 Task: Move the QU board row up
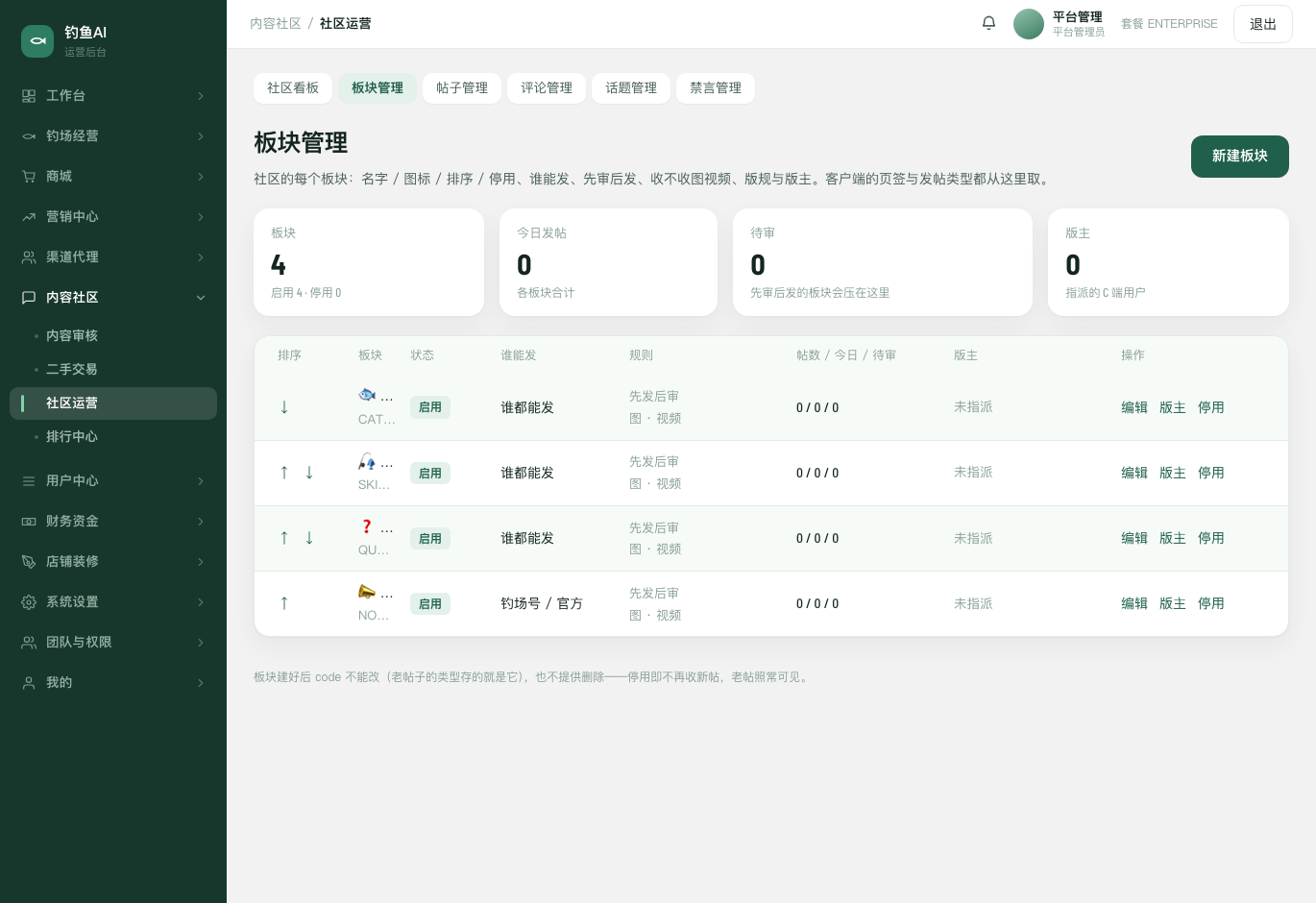(x=284, y=538)
